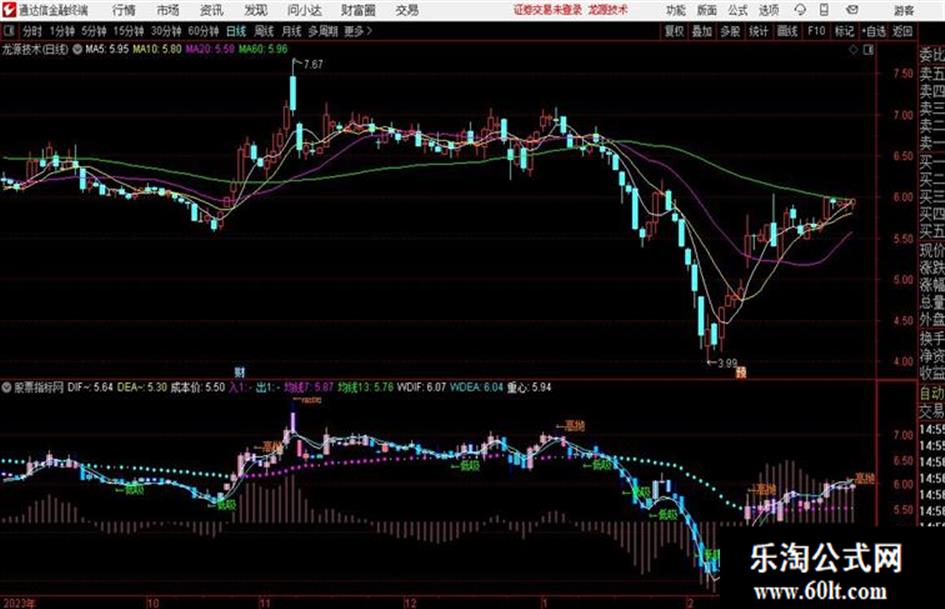Click the 游客 user account label
The height and width of the screenshot is (609, 945).
click(x=903, y=10)
